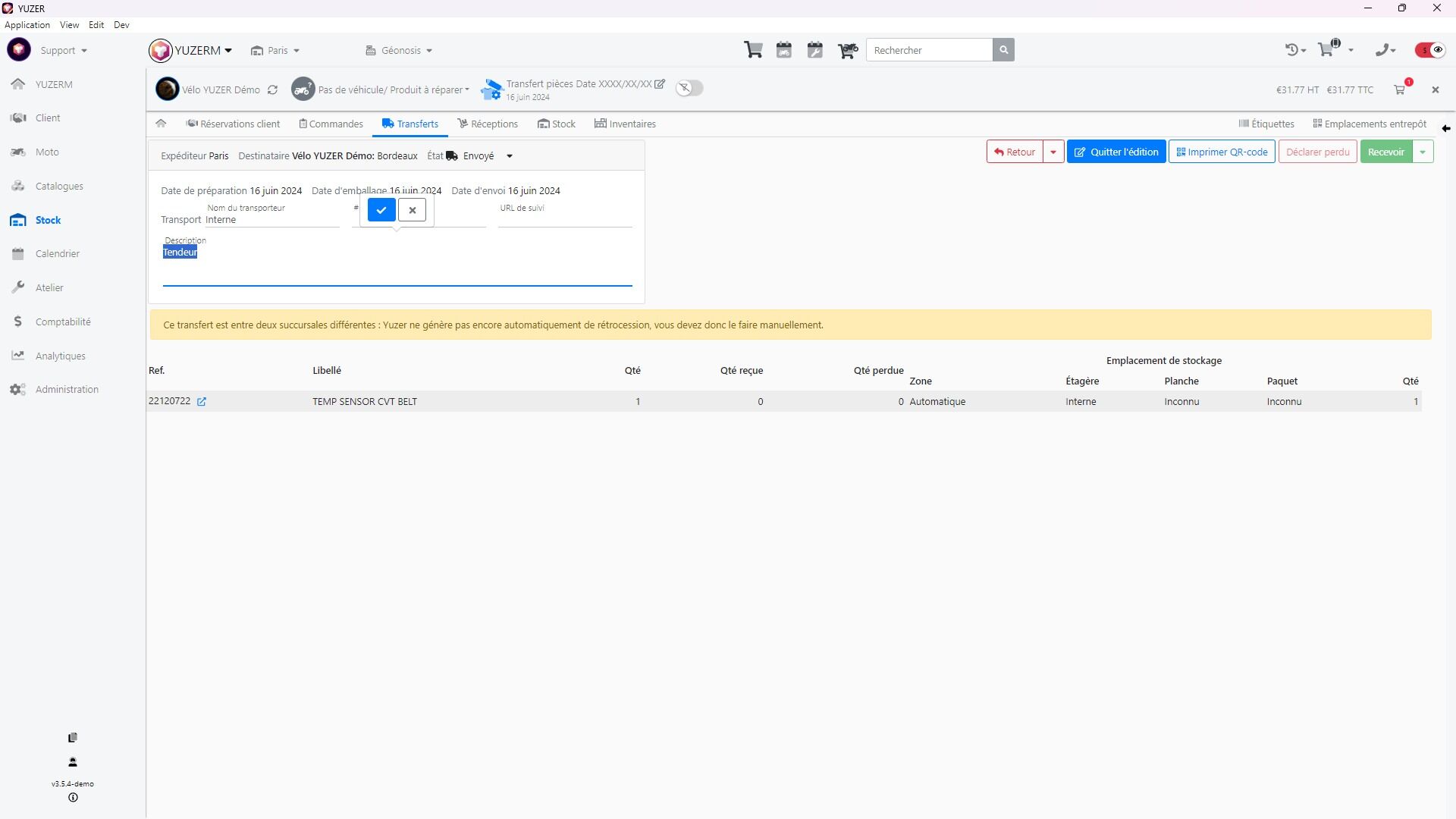Expand the Paris location dropdown
Image resolution: width=1456 pixels, height=819 pixels.
coord(276,51)
